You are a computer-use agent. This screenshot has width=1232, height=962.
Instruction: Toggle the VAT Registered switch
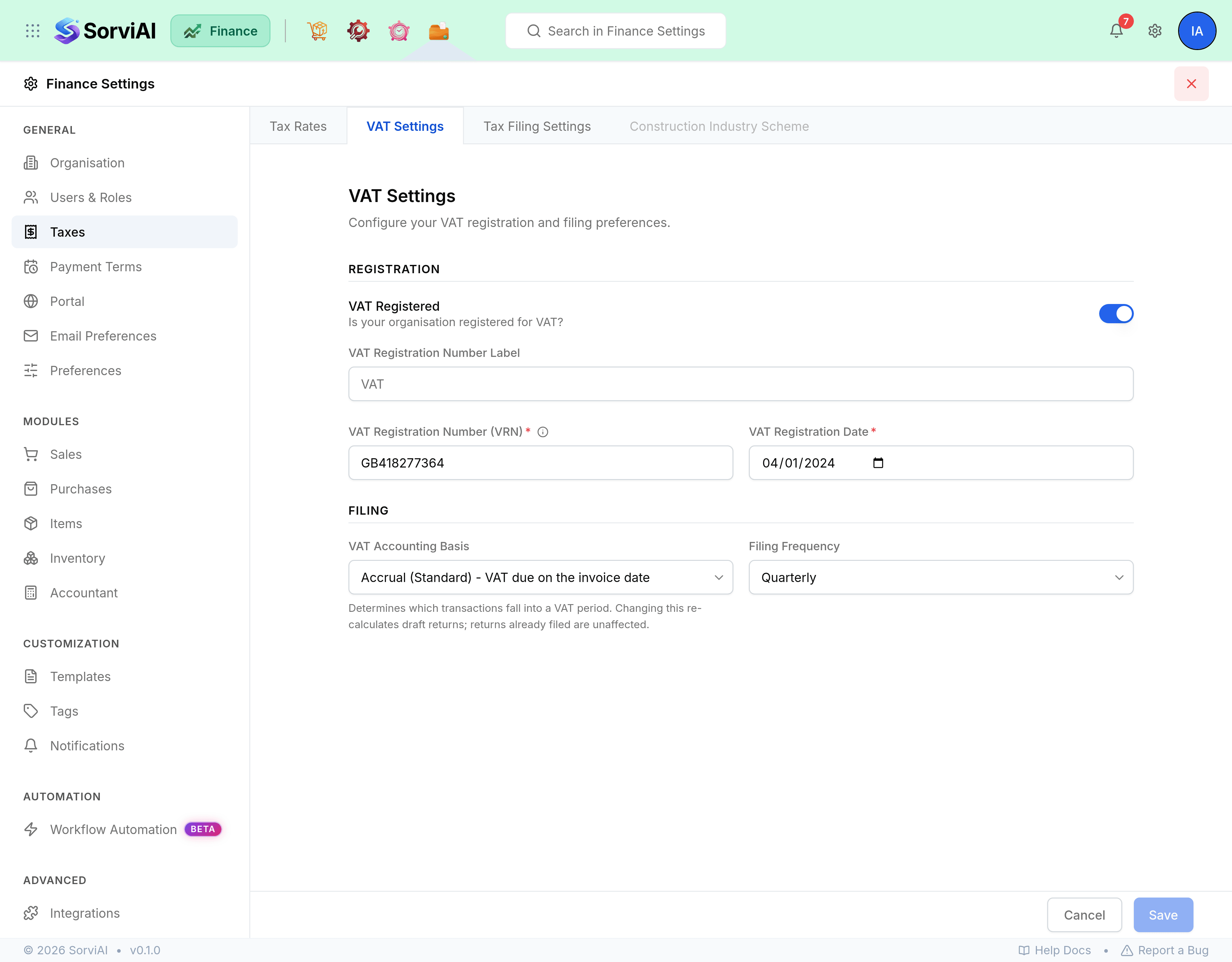[x=1116, y=314]
